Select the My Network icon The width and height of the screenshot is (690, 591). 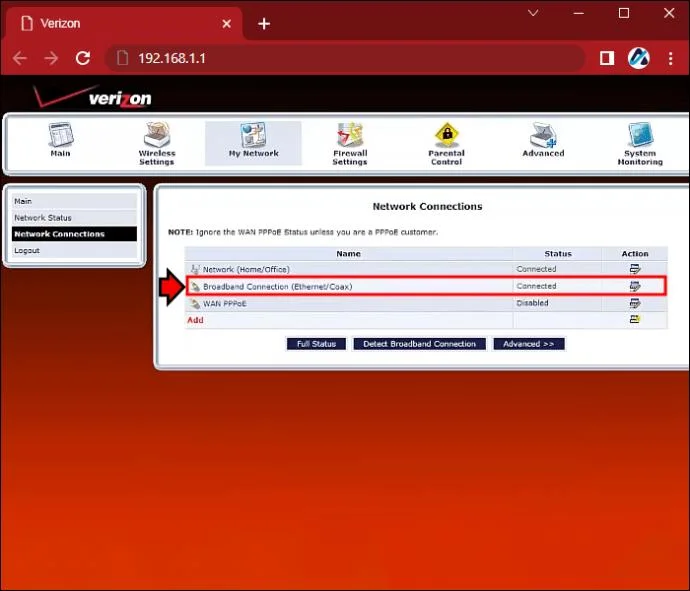(x=253, y=136)
